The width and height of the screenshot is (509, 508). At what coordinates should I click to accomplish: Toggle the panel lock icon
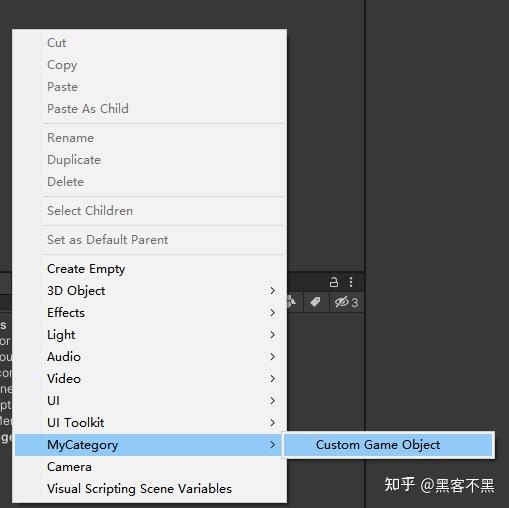[334, 282]
